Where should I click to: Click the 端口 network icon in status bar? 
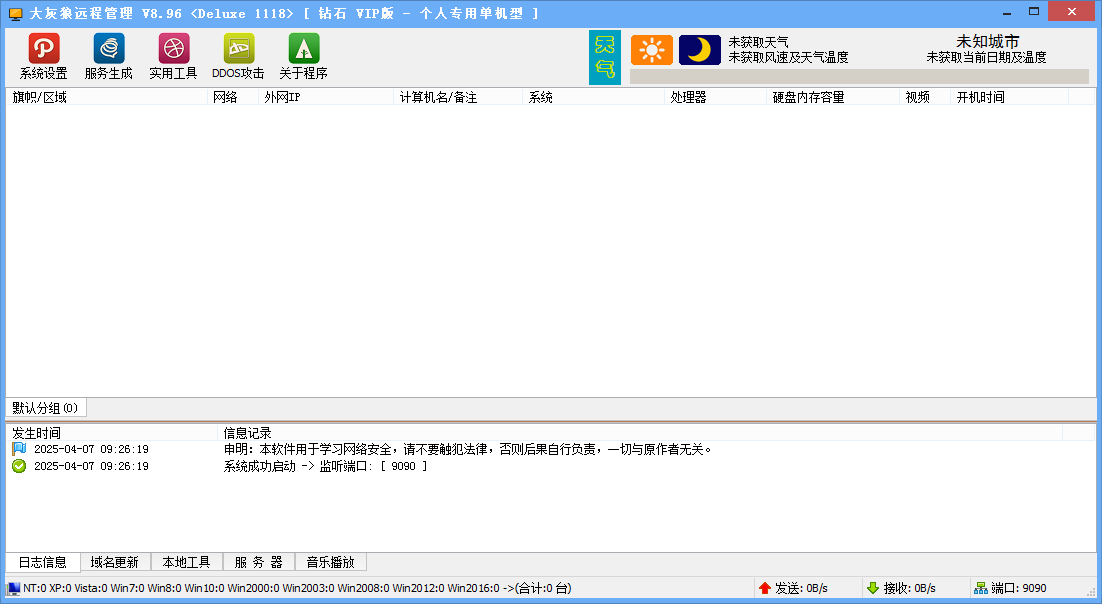[981, 588]
